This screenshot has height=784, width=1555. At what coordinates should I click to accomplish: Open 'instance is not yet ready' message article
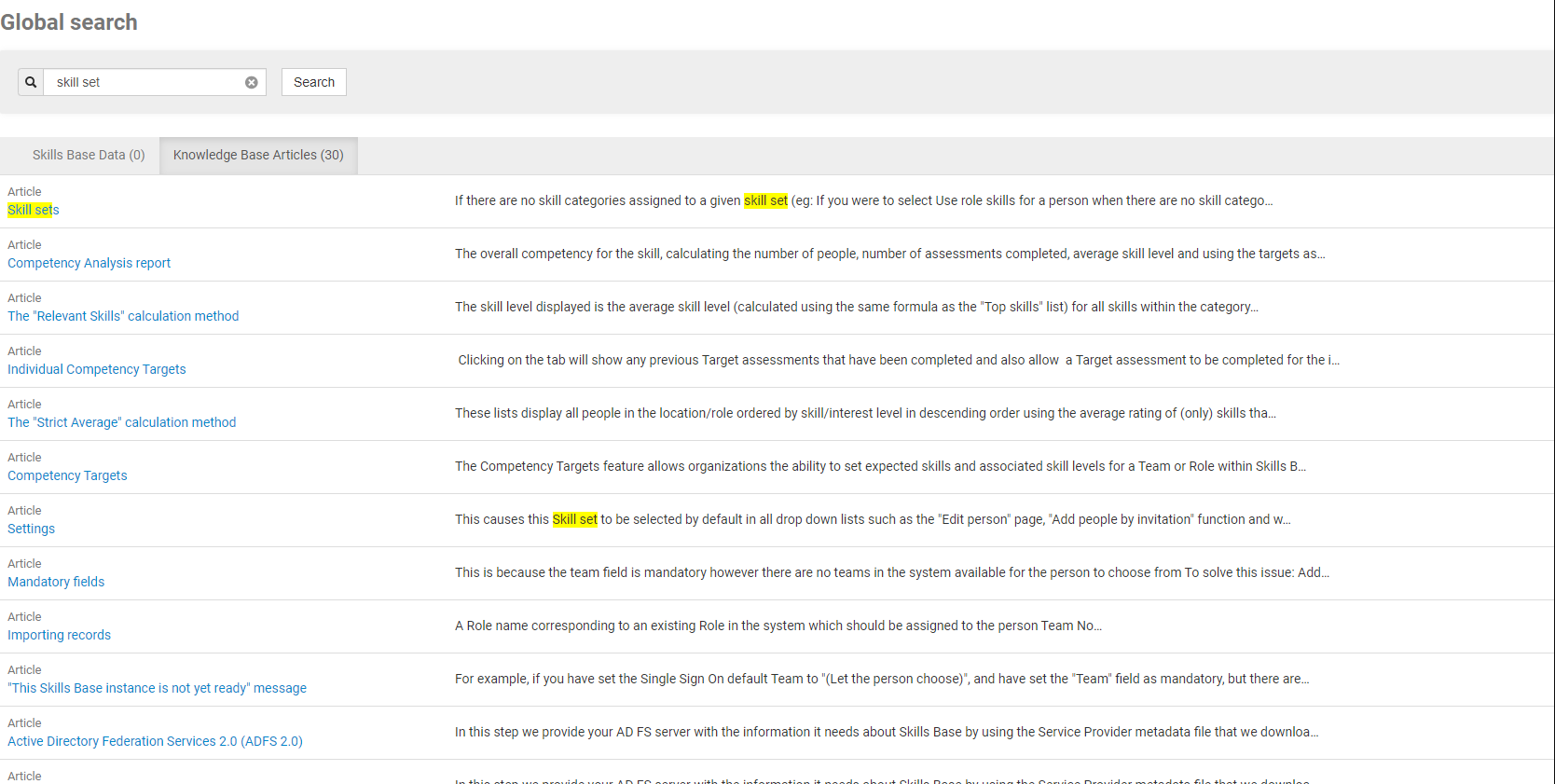[158, 688]
